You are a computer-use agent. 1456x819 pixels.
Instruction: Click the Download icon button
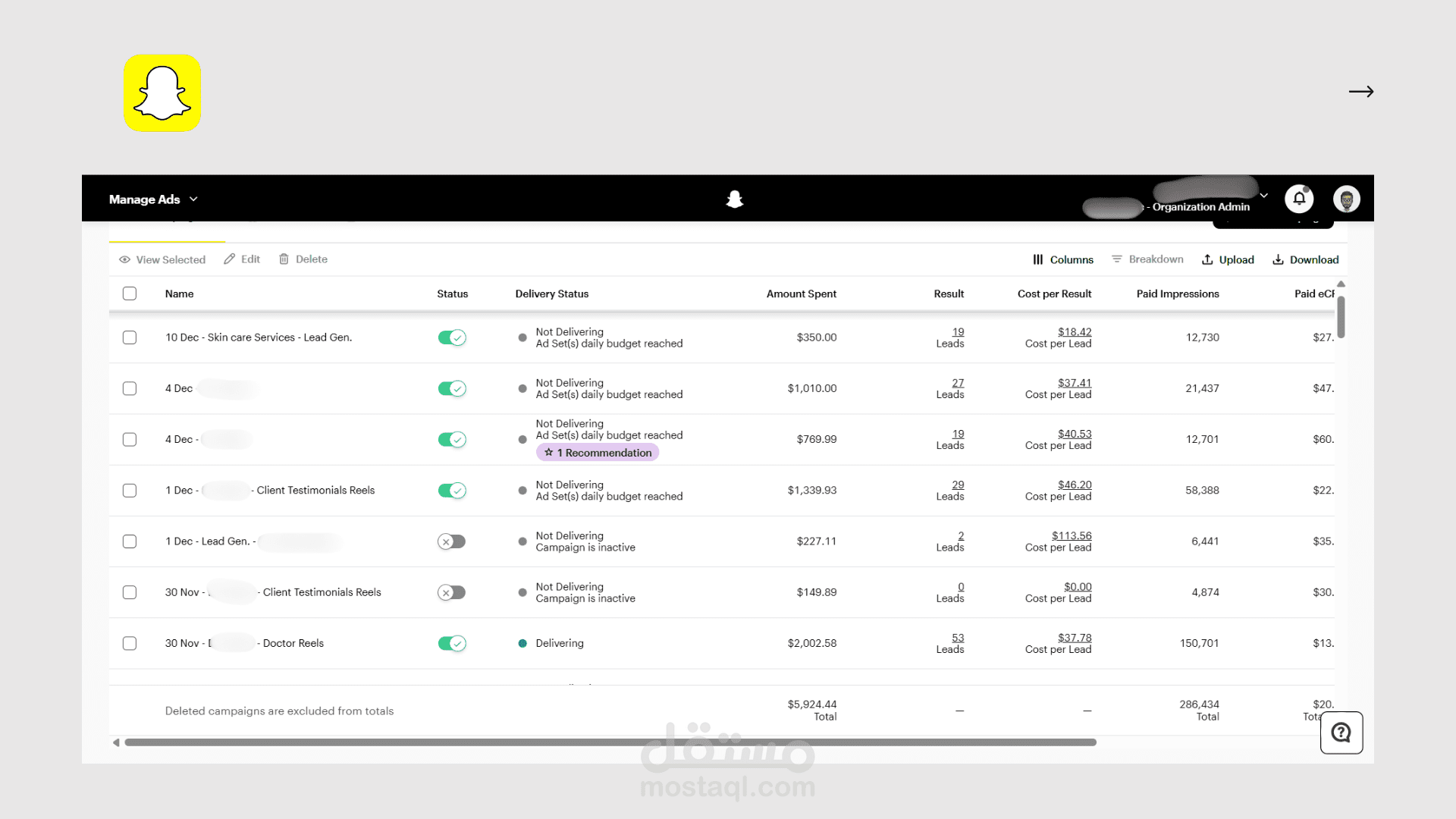point(1278,259)
